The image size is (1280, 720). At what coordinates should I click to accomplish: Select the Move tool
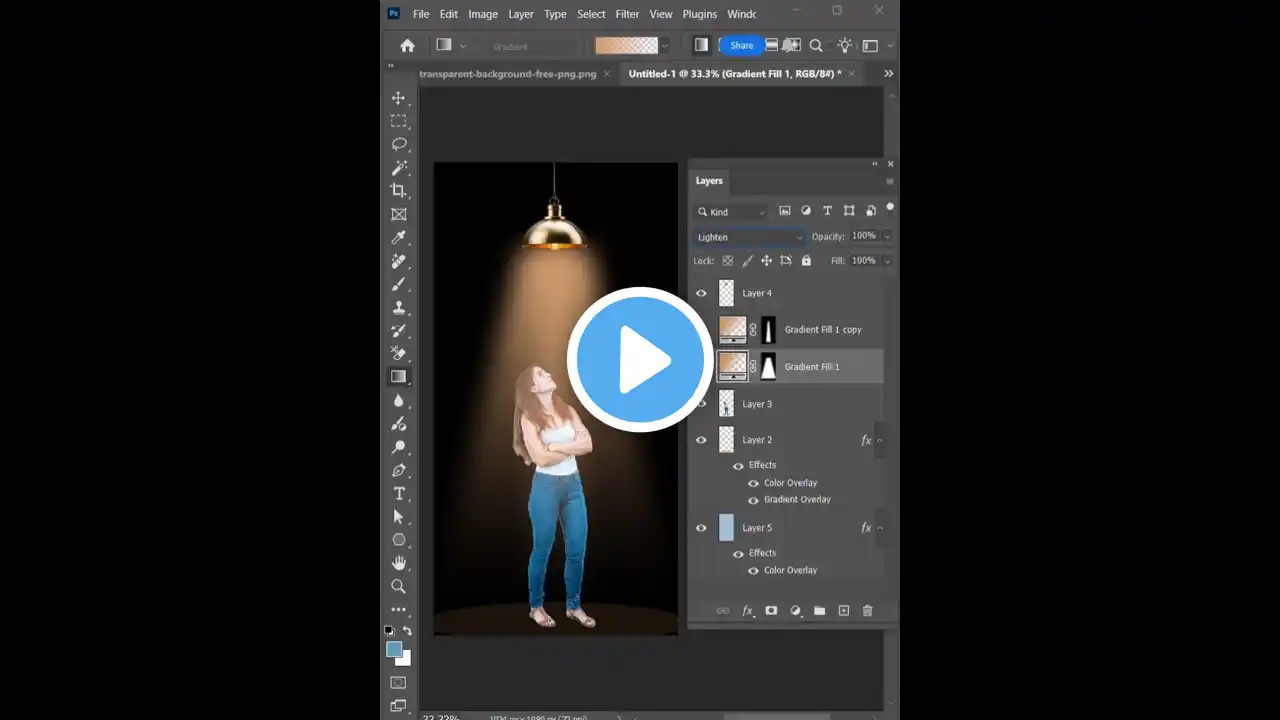coord(398,98)
